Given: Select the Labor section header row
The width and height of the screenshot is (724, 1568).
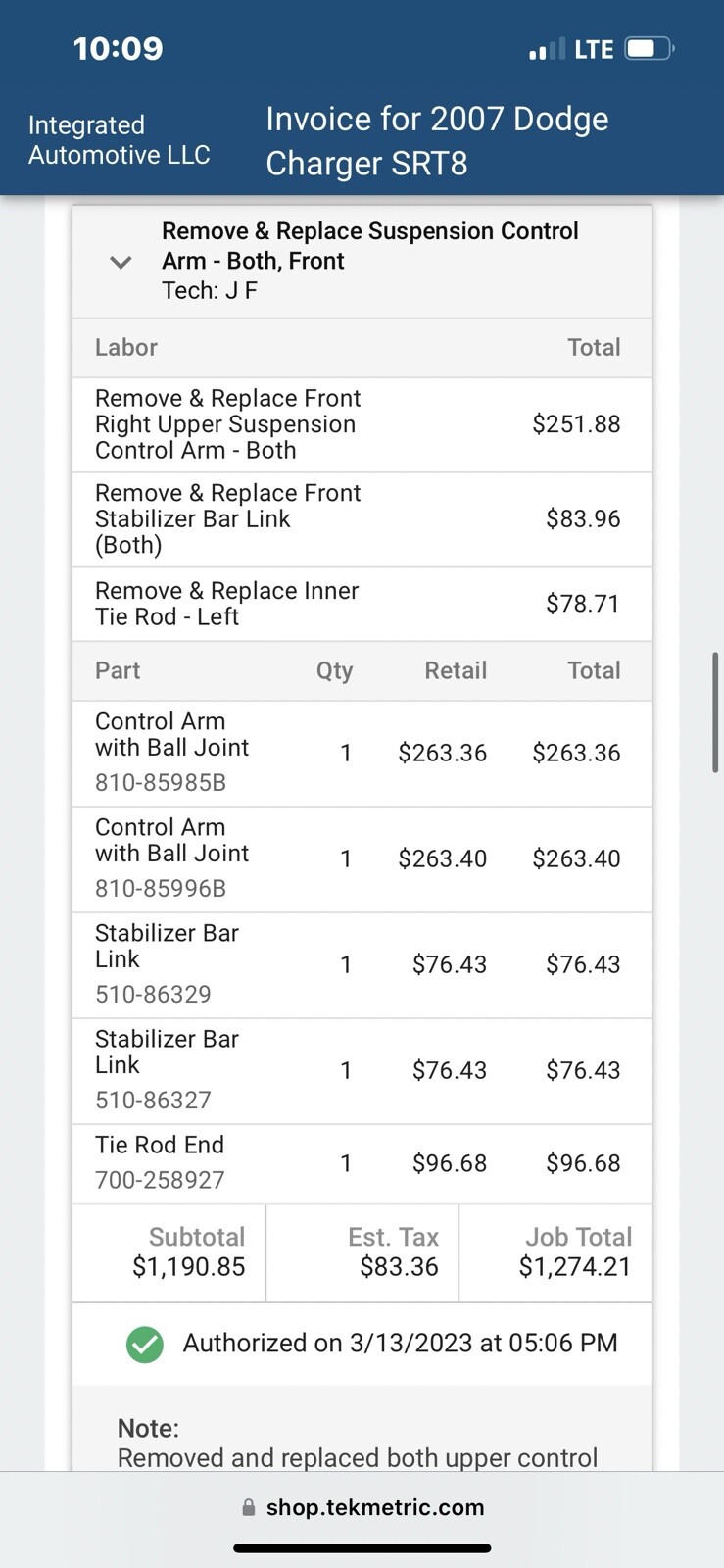Looking at the screenshot, I should 362,348.
